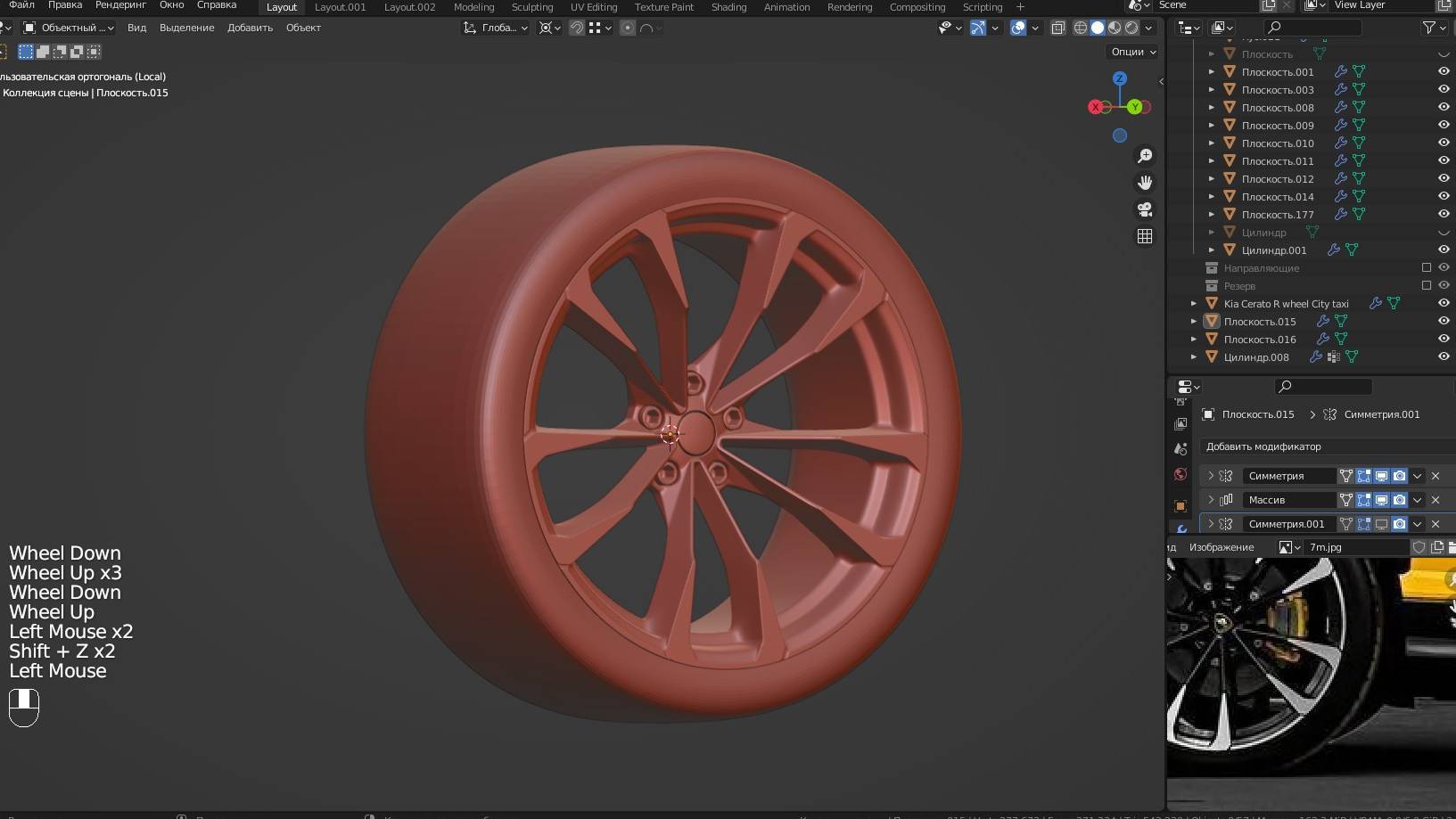Click the magnet snapping icon in the header
1456x819 pixels.
pyautogui.click(x=577, y=28)
